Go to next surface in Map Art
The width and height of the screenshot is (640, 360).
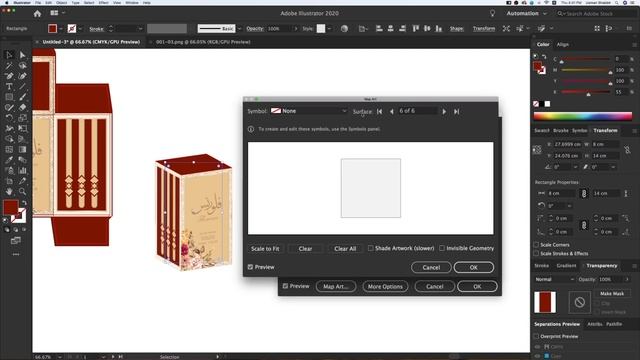(444, 111)
